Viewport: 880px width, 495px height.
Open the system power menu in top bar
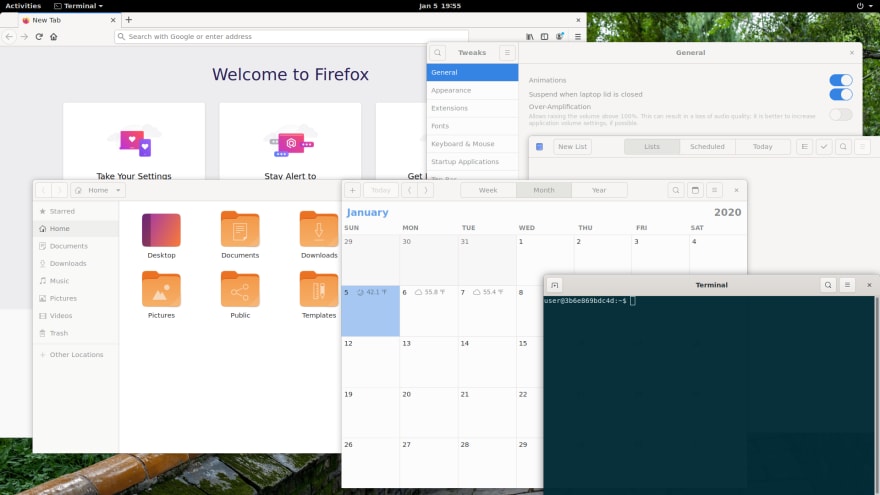pos(864,6)
